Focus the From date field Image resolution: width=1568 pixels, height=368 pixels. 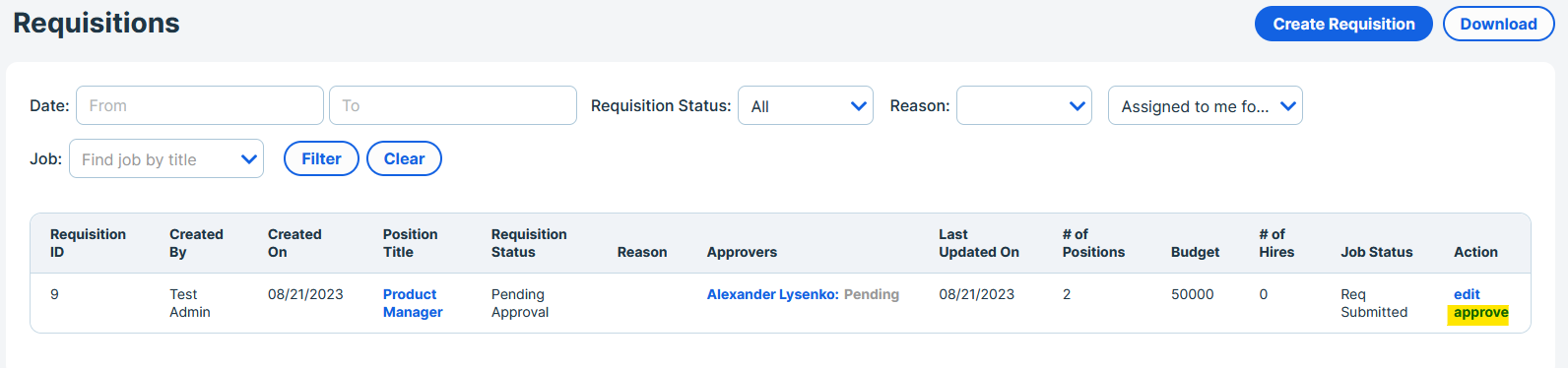[200, 105]
